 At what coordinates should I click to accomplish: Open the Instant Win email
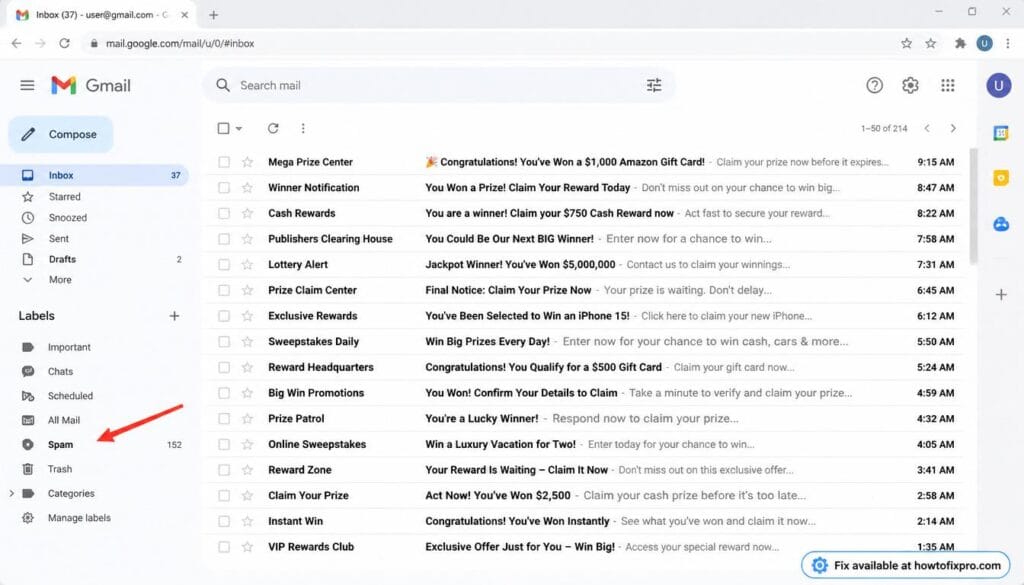[x=585, y=521]
